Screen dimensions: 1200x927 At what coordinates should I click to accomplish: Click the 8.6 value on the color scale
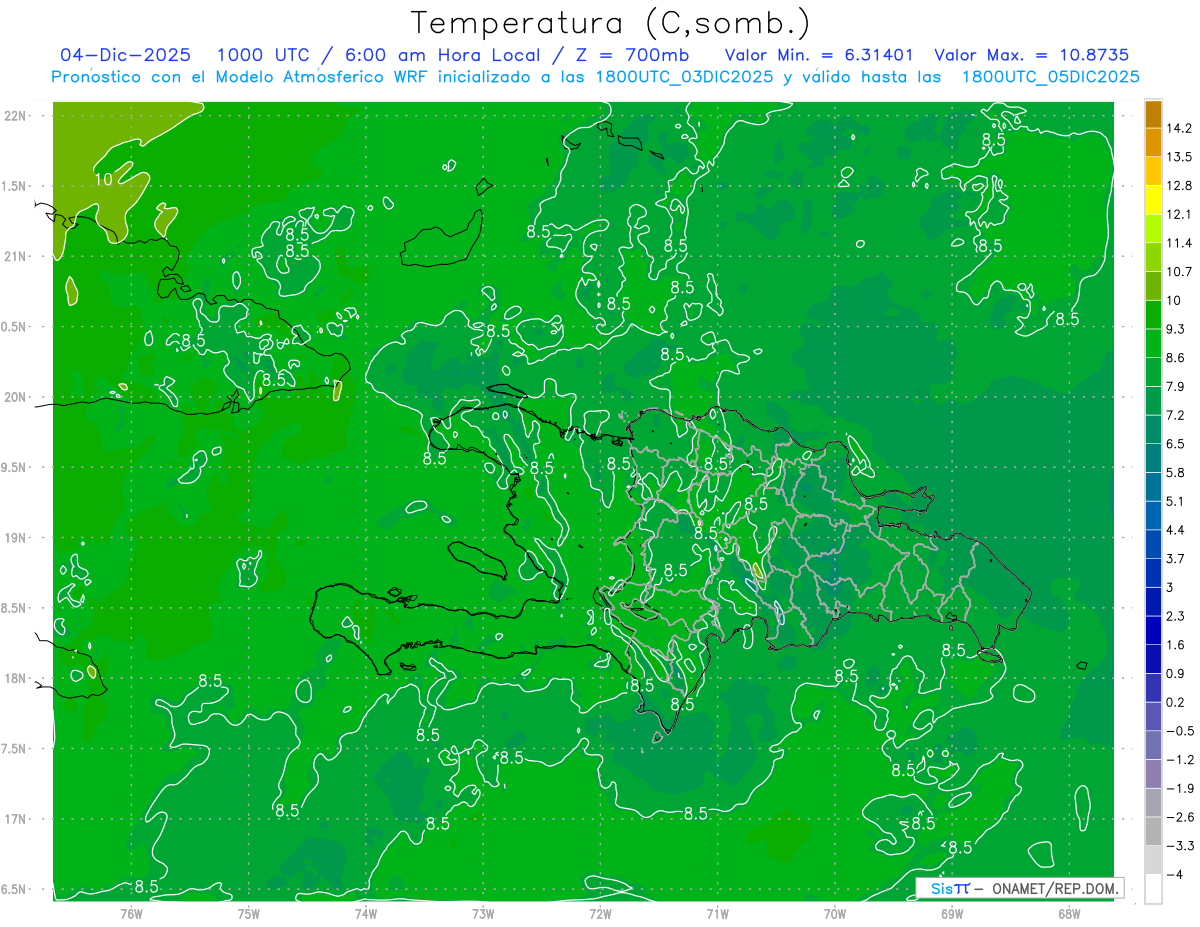pyautogui.click(x=1175, y=357)
